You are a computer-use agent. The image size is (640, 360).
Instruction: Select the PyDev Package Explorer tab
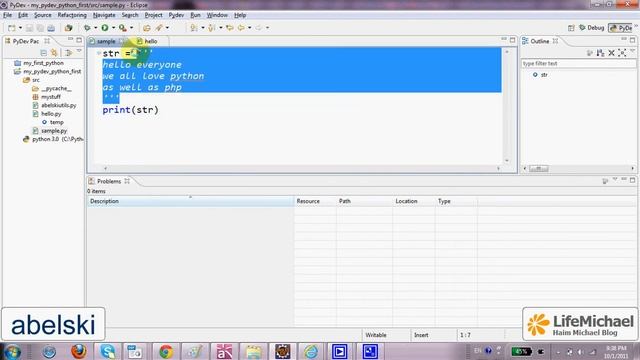25,41
